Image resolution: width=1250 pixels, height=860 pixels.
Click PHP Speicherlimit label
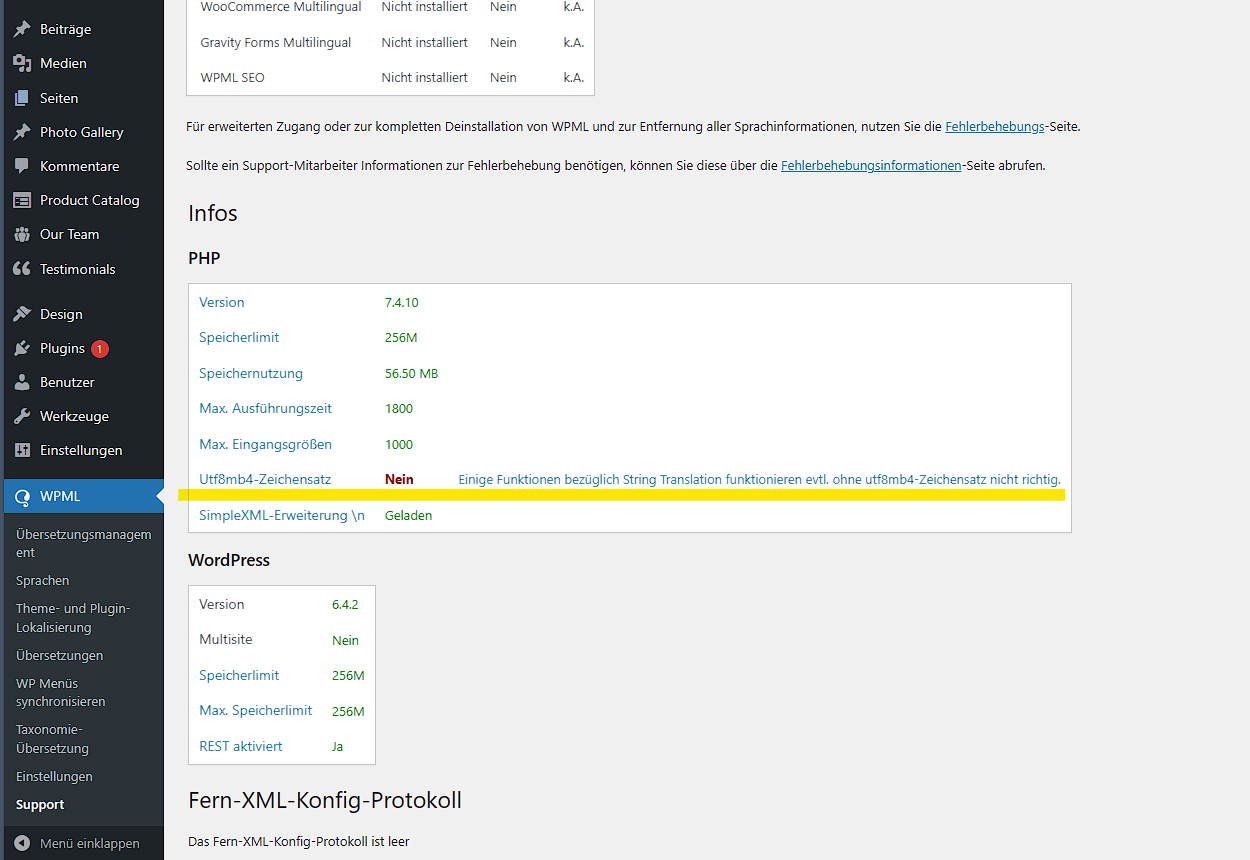coord(239,338)
